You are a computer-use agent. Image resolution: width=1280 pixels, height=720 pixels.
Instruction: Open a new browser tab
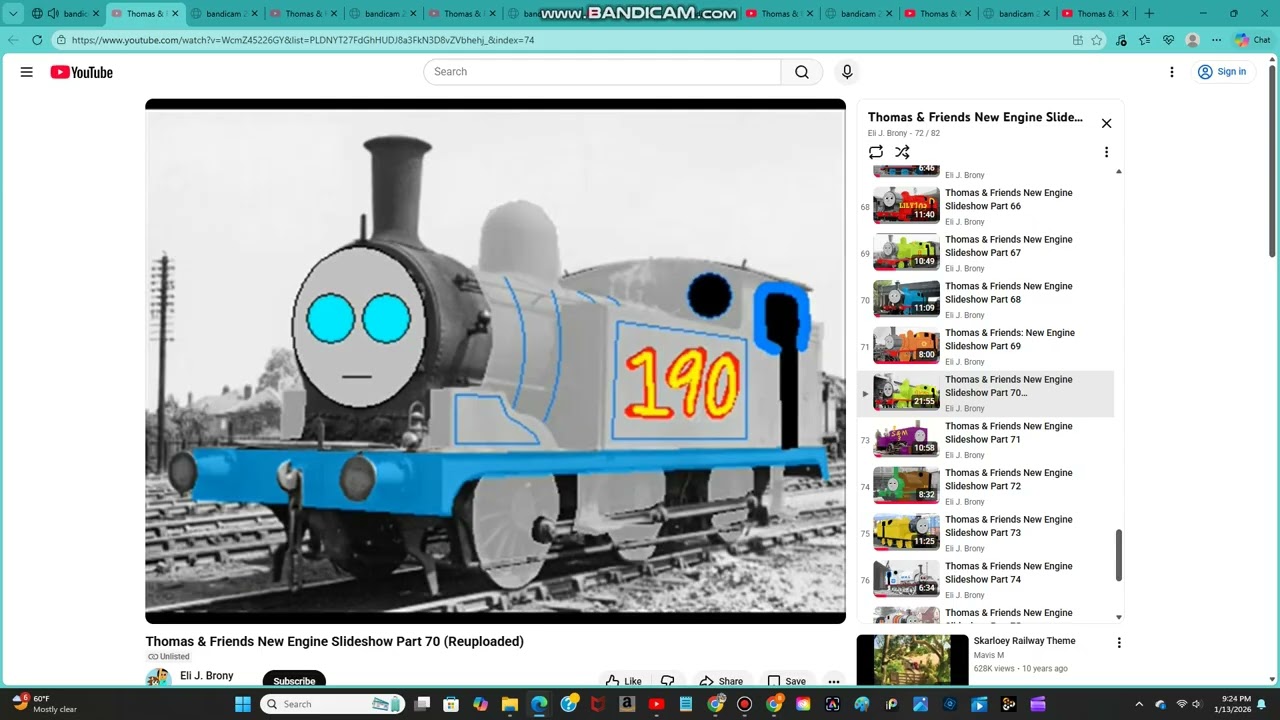(1149, 14)
